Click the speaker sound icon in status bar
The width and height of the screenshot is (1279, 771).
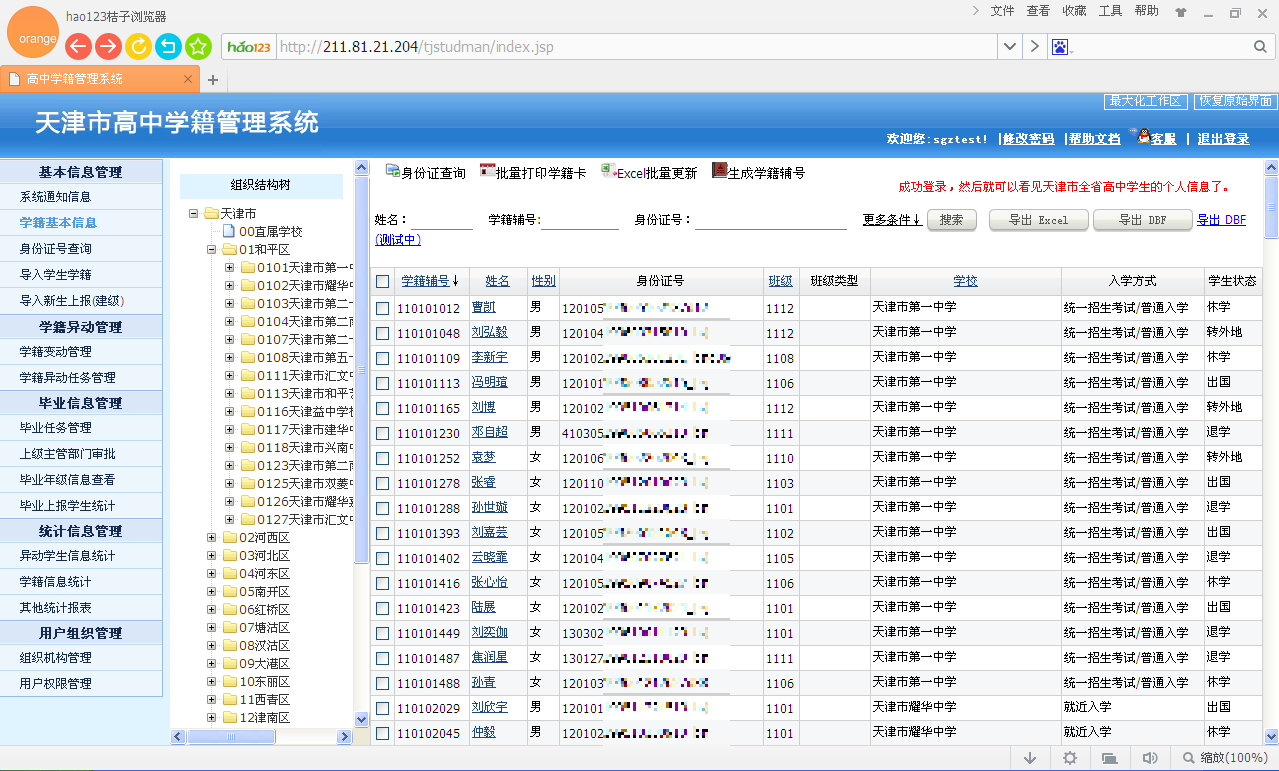tap(1150, 758)
